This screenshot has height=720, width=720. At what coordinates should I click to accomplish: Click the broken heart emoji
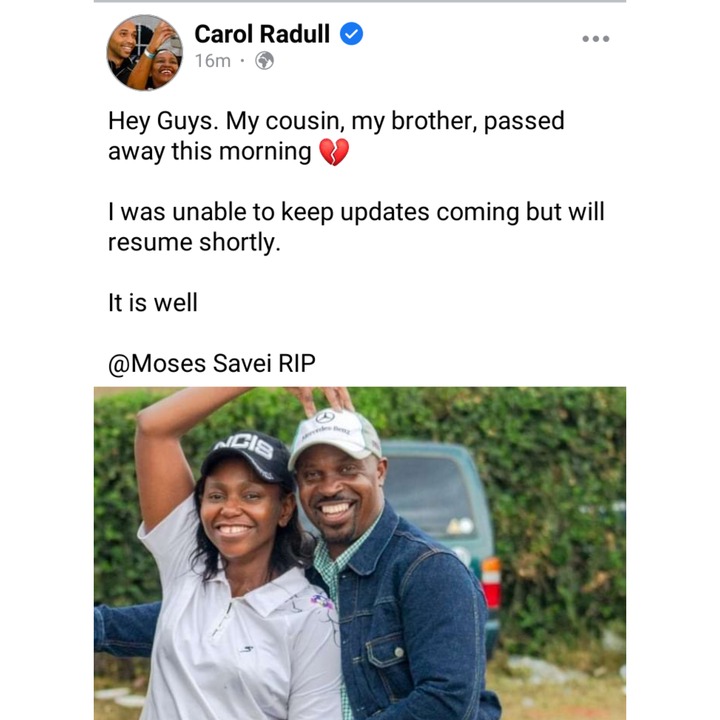click(x=334, y=152)
